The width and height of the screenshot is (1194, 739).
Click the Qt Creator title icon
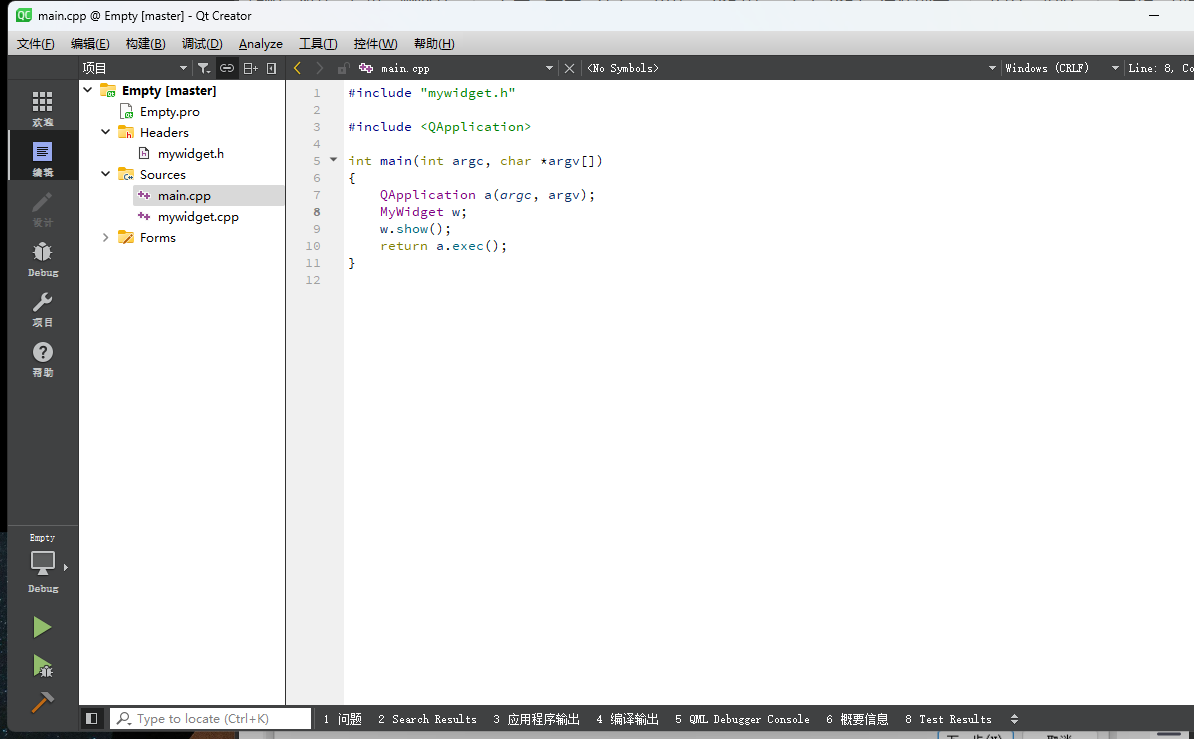click(x=24, y=15)
